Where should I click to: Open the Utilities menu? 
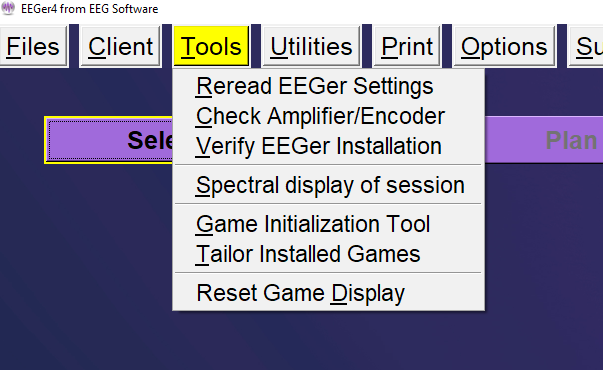tap(311, 47)
